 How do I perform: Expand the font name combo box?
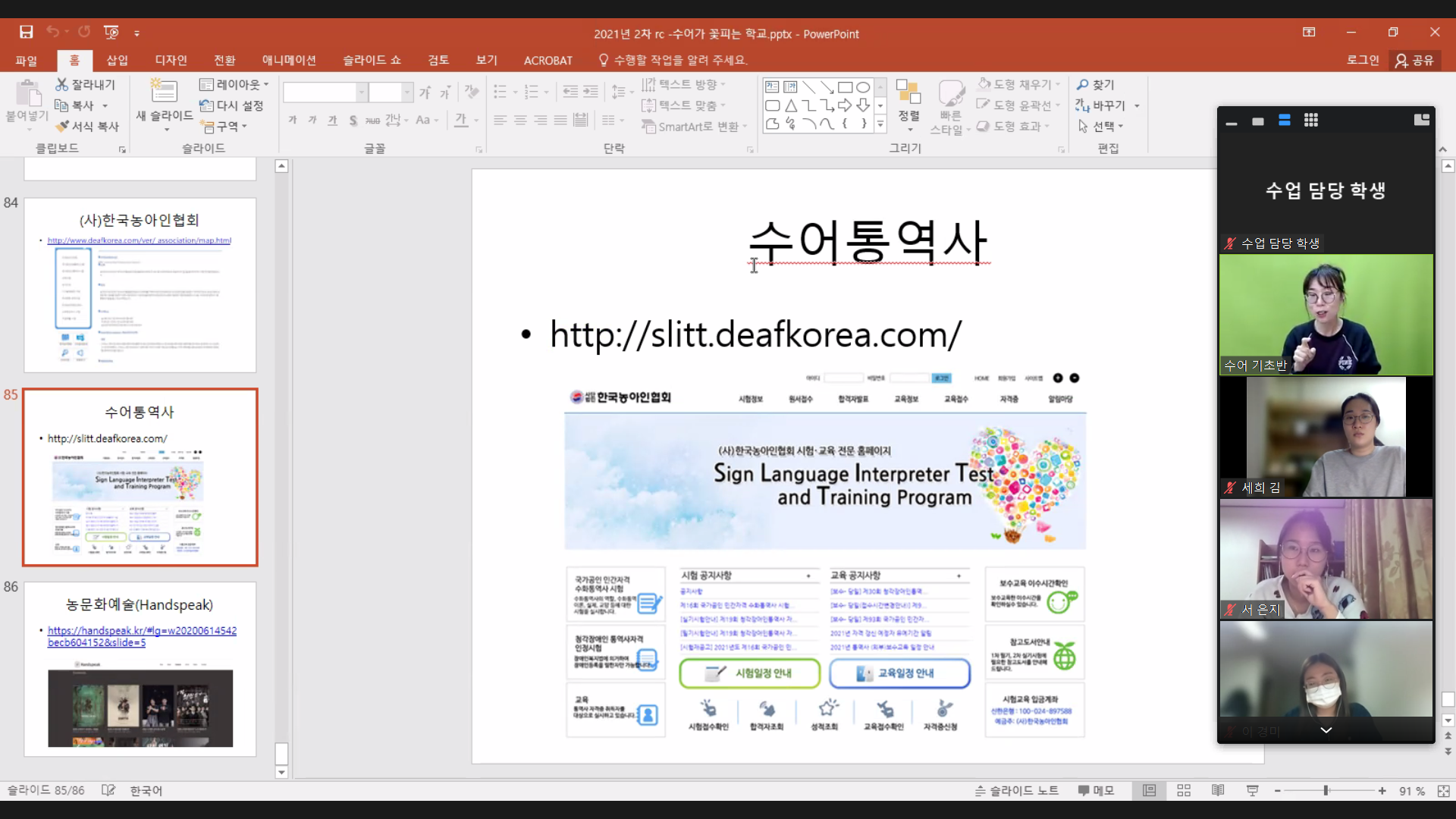click(x=362, y=93)
